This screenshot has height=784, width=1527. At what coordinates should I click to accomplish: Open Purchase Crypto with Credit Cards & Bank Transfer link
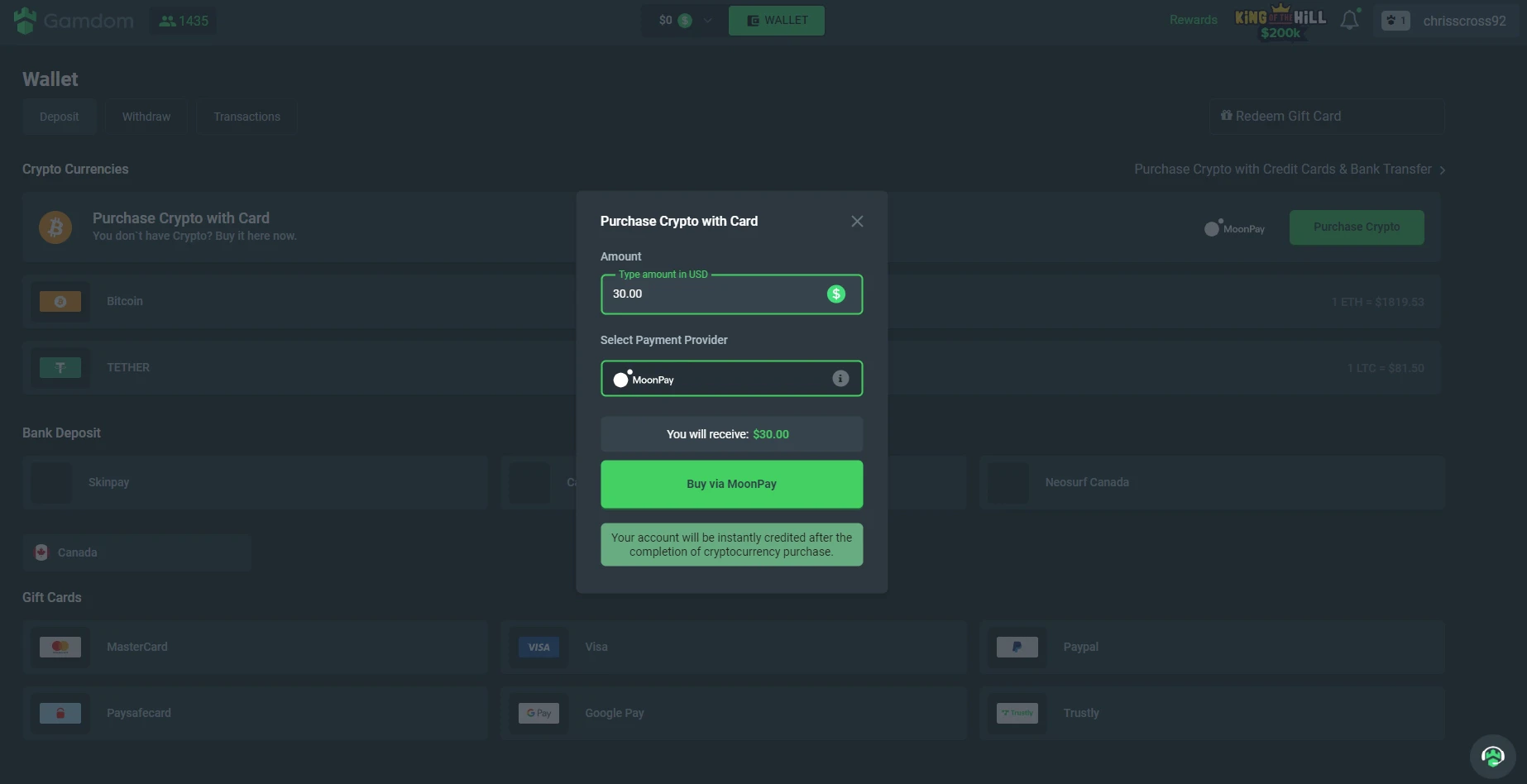[x=1290, y=170]
